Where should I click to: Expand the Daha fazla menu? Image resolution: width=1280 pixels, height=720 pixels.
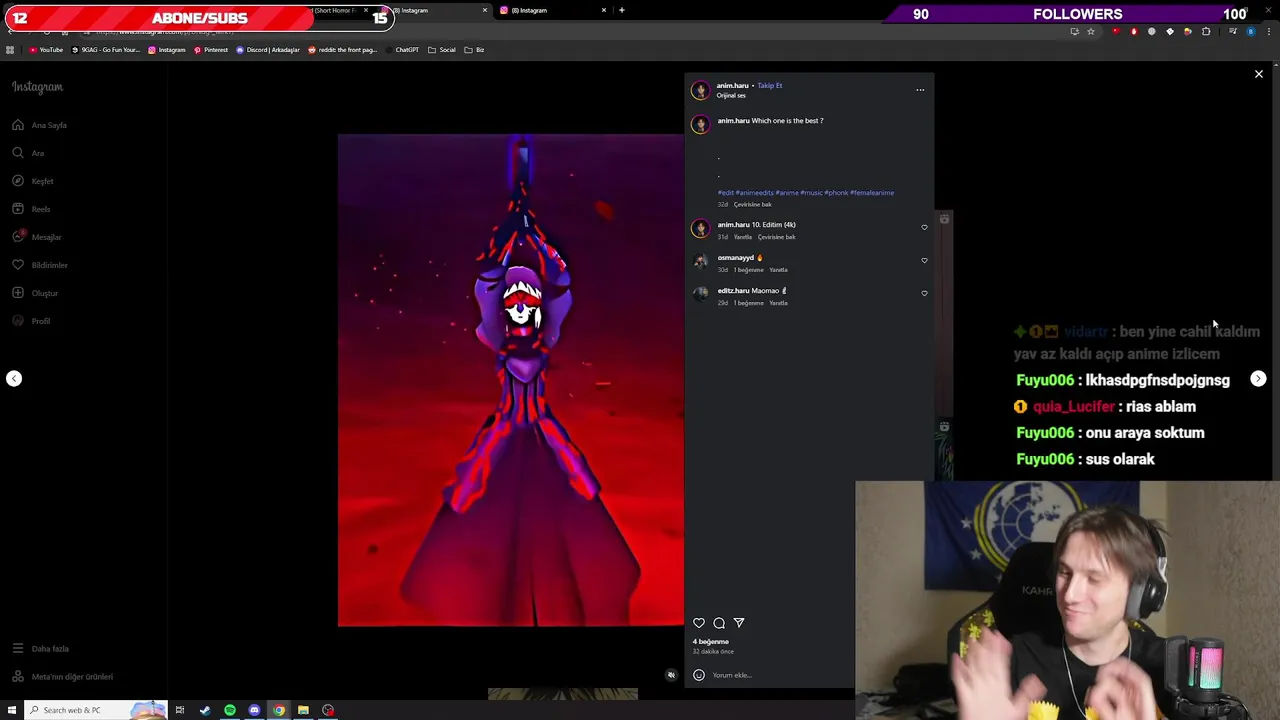[40, 648]
